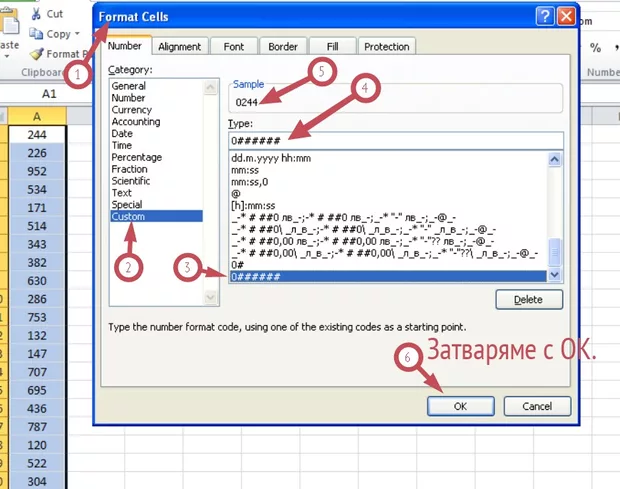Click the Name Box showing A1

pos(47,94)
